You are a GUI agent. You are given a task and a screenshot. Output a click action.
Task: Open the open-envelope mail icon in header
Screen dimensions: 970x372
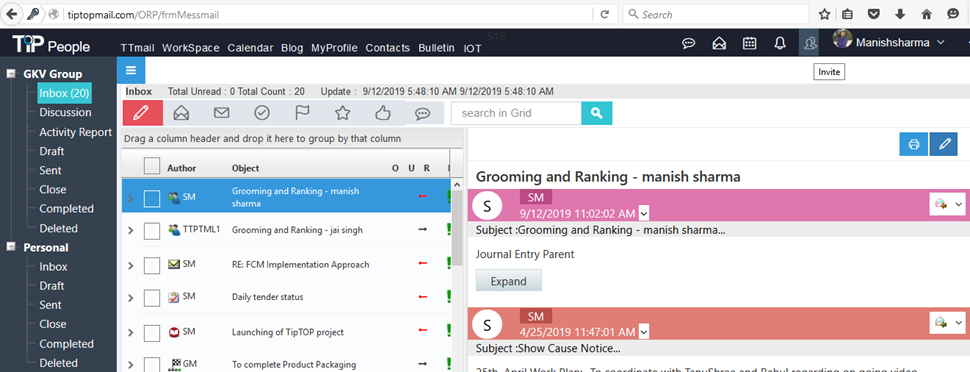click(719, 43)
